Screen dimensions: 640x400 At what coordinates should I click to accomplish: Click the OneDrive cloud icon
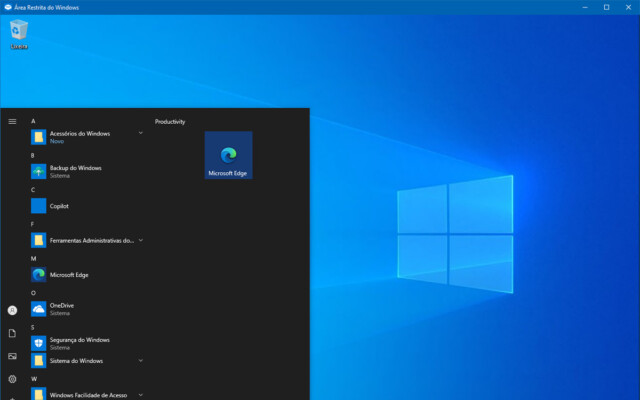click(x=39, y=309)
